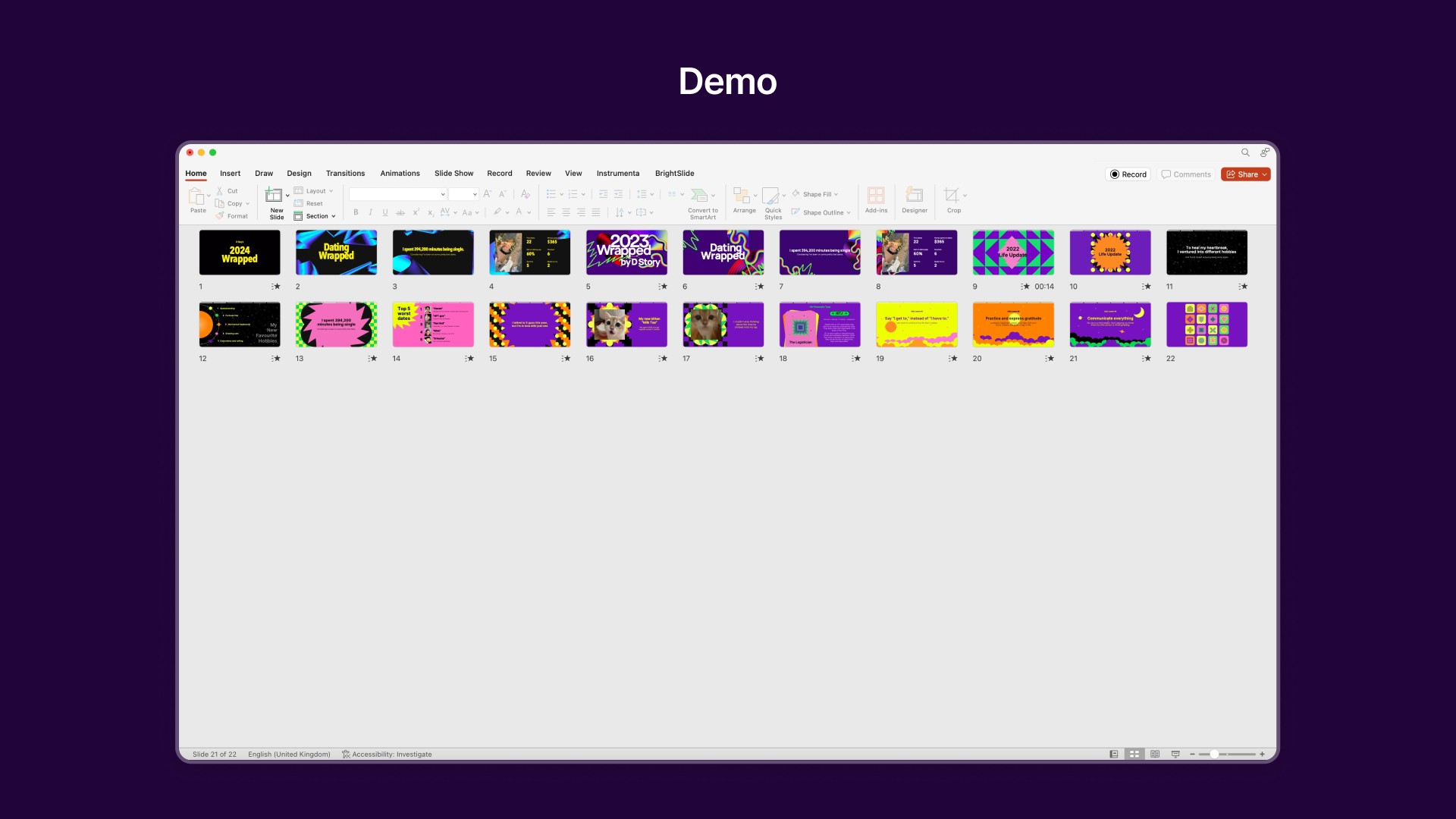Switch to Normal view in status bar
The image size is (1456, 819).
click(x=1113, y=755)
